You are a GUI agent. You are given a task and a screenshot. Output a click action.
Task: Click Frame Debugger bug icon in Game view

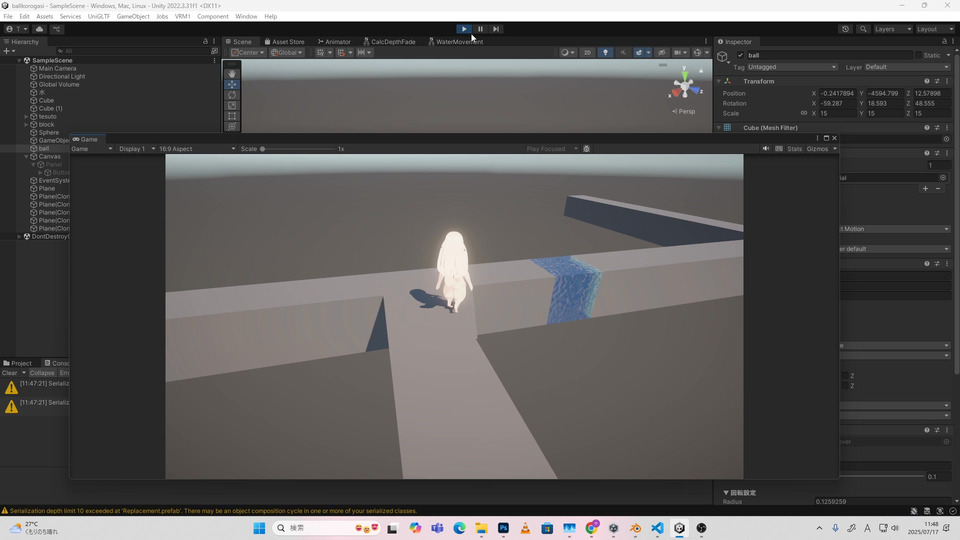[587, 149]
